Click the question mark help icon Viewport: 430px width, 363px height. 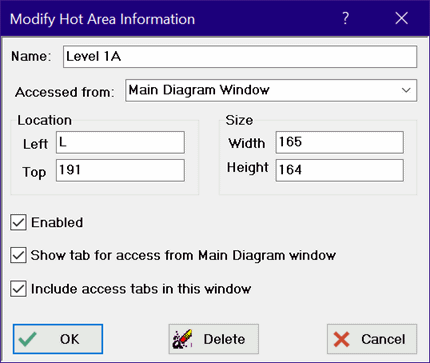click(x=346, y=18)
